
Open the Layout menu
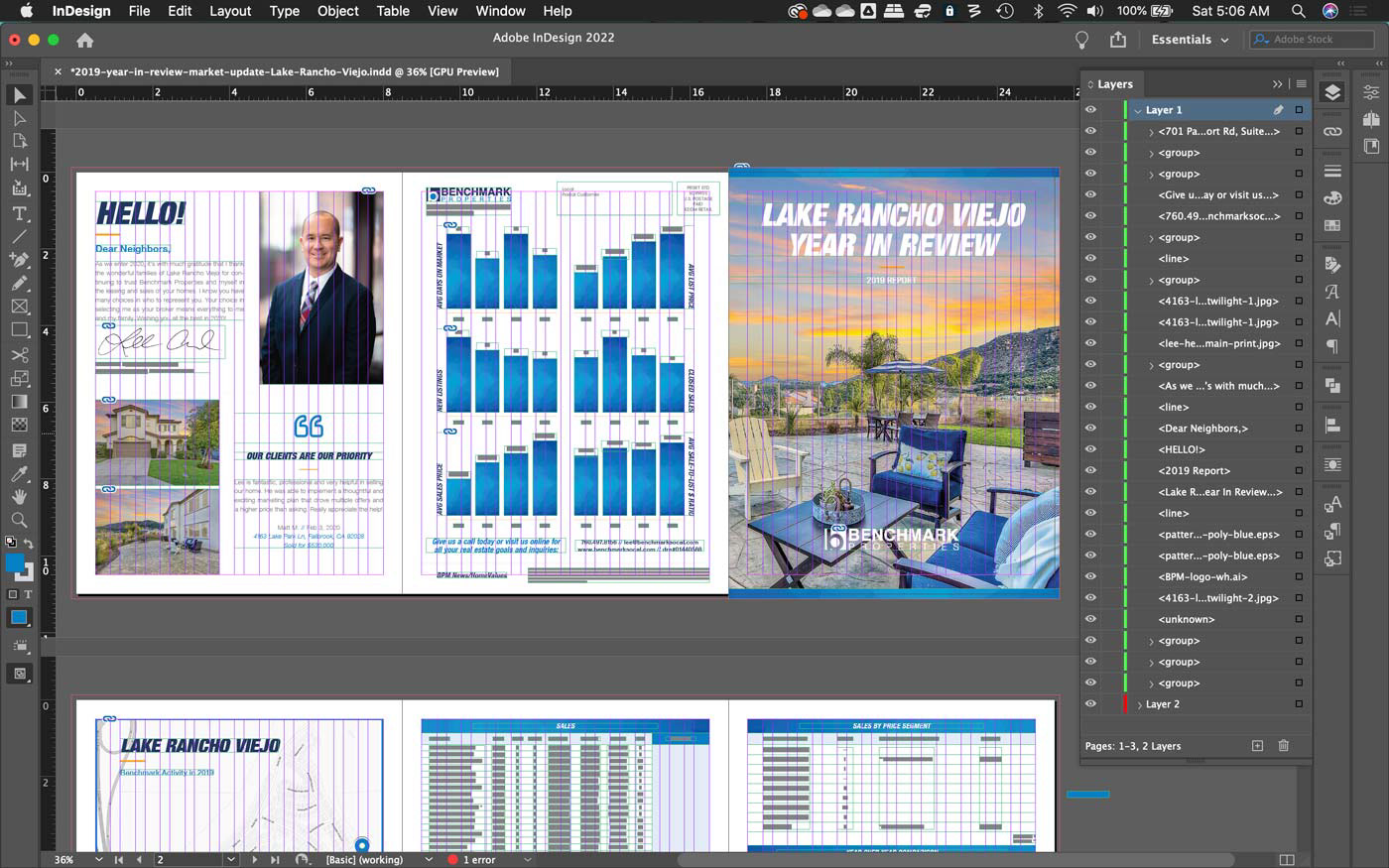[230, 11]
